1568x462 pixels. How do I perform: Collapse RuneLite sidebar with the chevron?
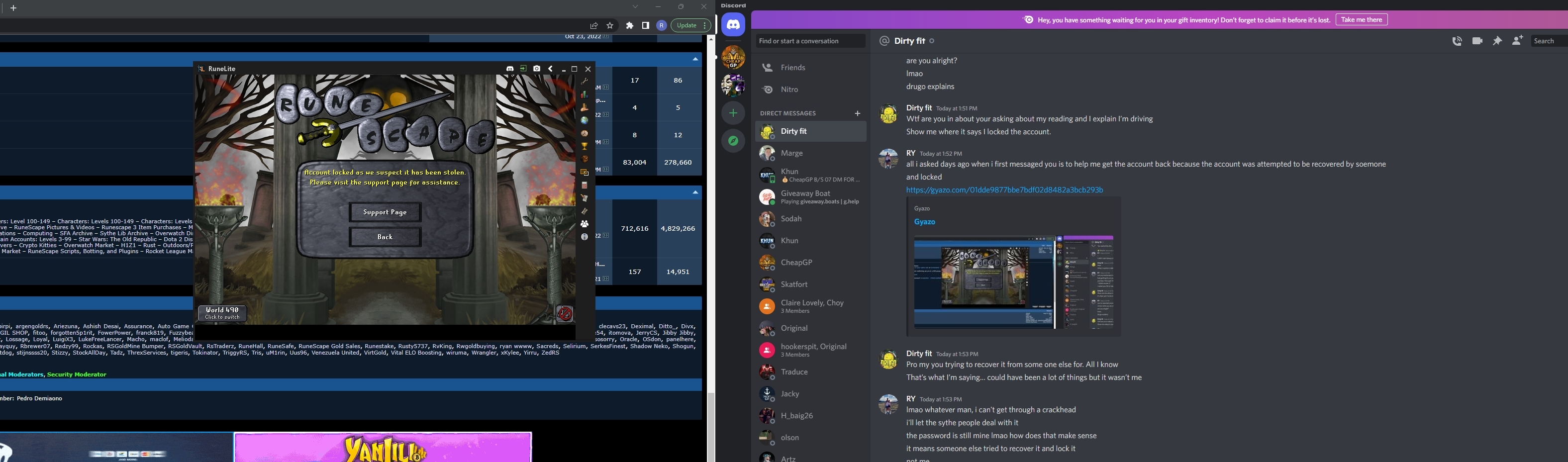pyautogui.click(x=550, y=69)
